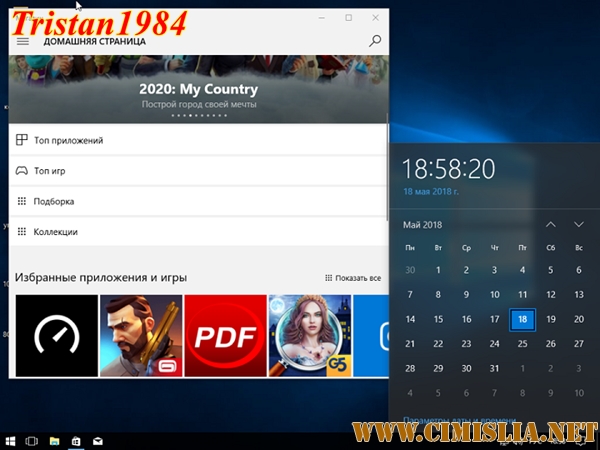Viewport: 600px width, 450px height.
Task: Open the G5 hidden object game tile
Action: tap(309, 335)
